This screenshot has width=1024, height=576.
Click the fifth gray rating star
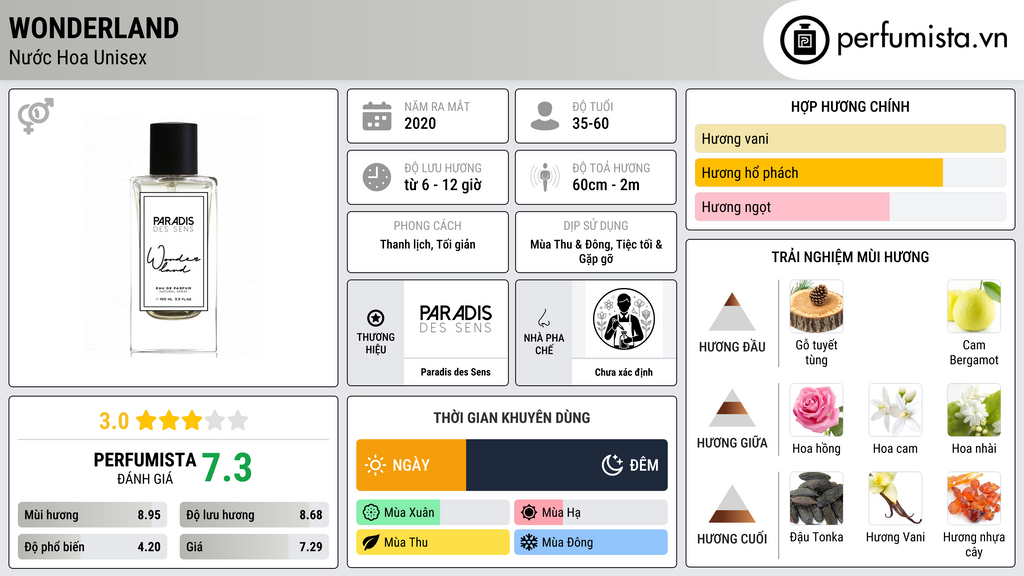coord(238,421)
